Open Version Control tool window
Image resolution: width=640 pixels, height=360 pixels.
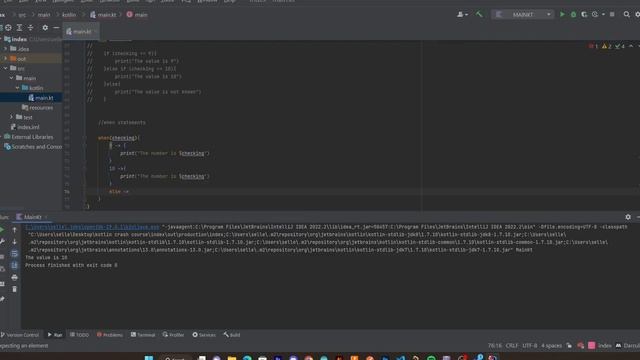click(20, 335)
